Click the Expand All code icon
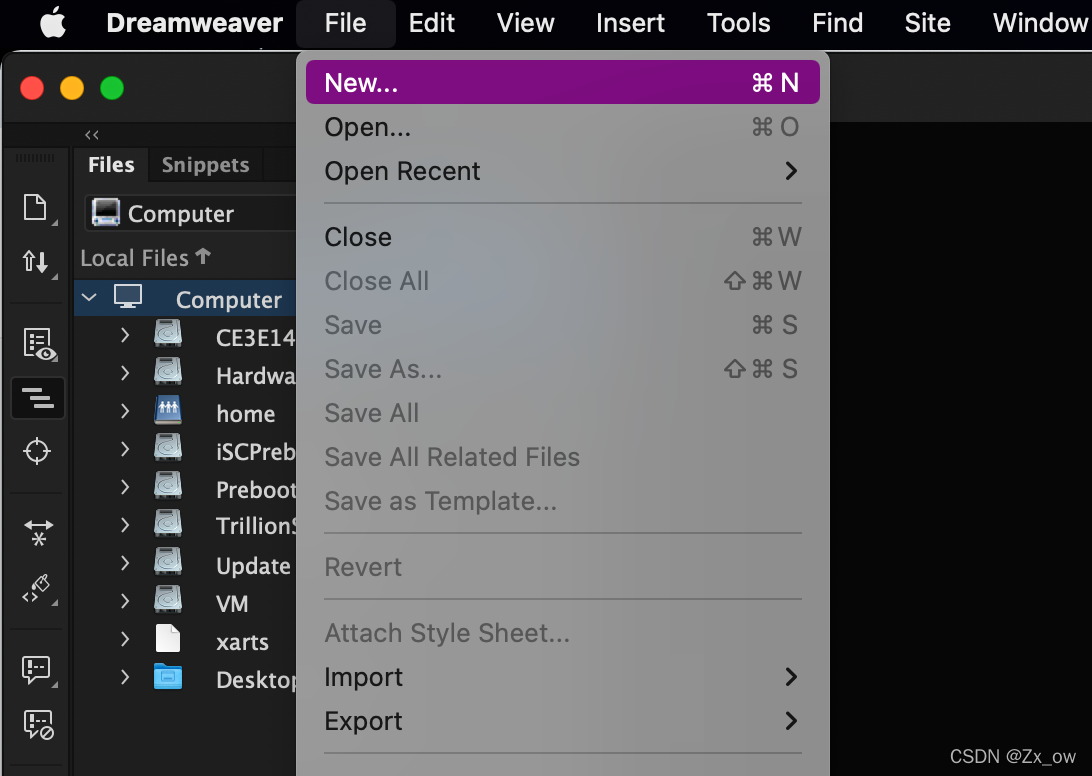The width and height of the screenshot is (1092, 776). click(38, 532)
